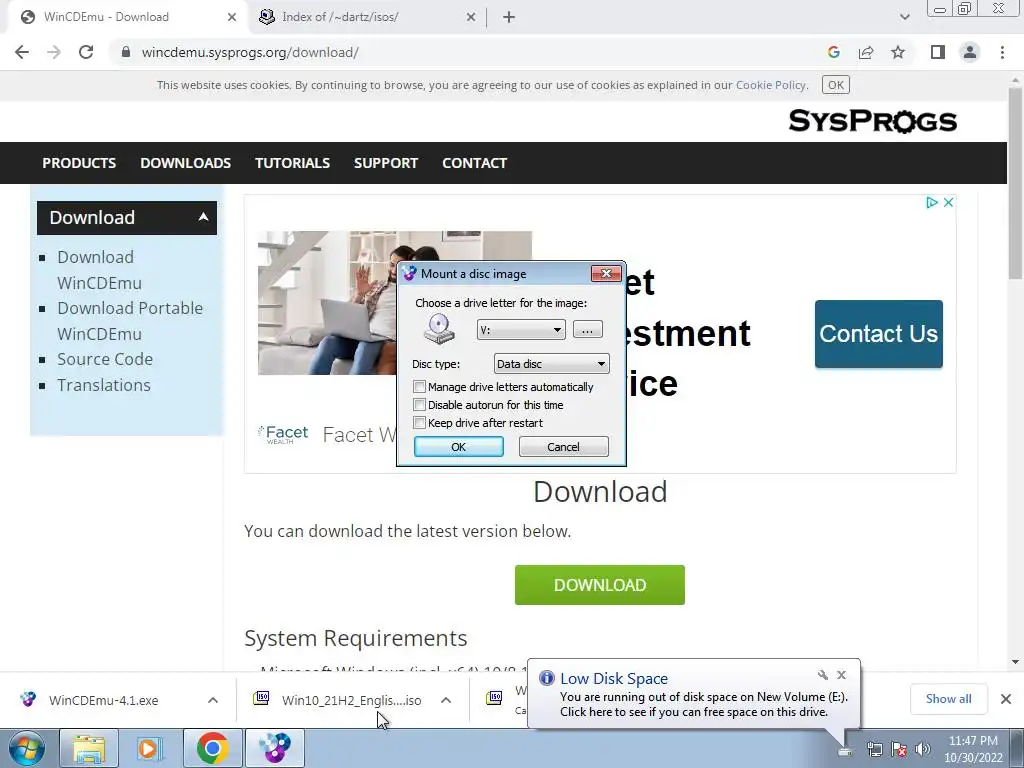The width and height of the screenshot is (1024, 768).
Task: Close the WinCDEmu - Download tab
Action: coord(232,17)
